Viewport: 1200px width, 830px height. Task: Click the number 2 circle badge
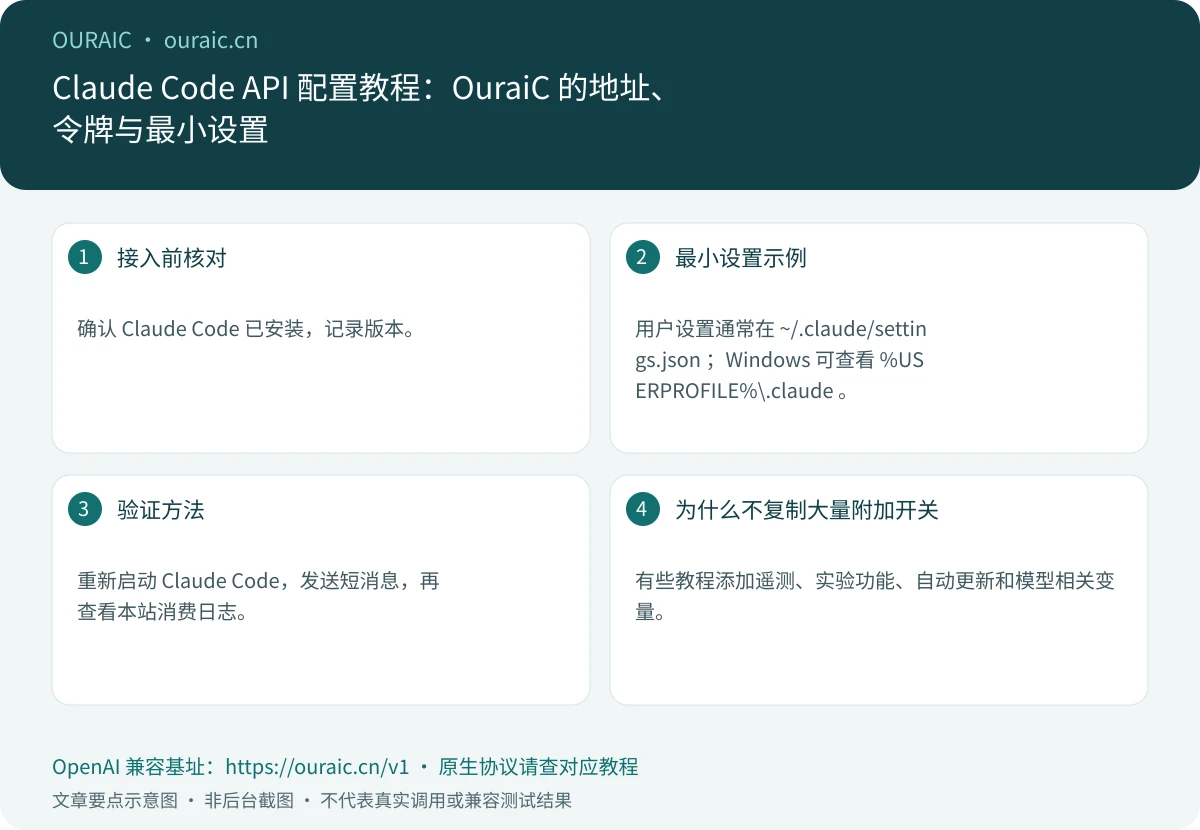(642, 257)
